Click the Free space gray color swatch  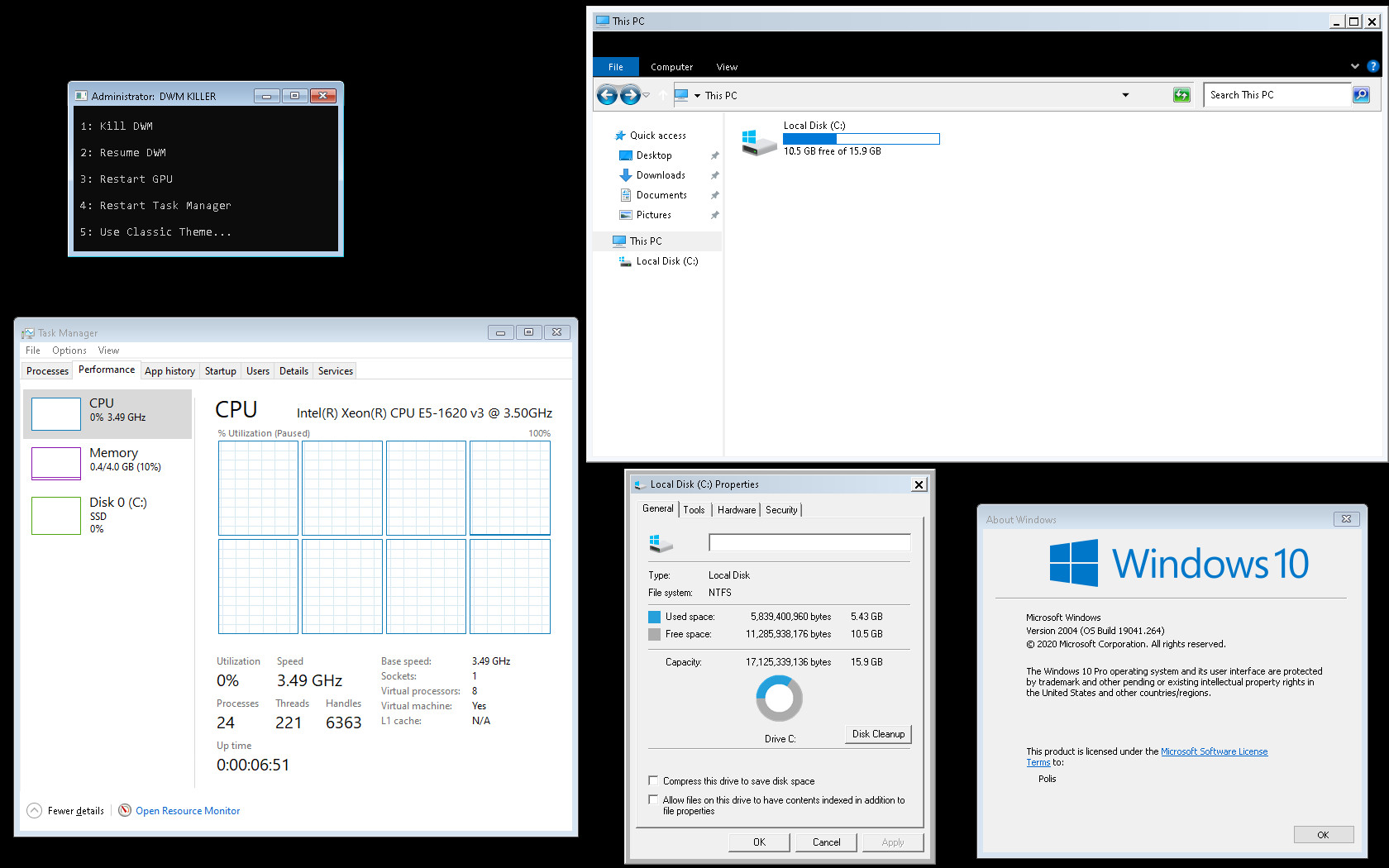click(x=655, y=634)
